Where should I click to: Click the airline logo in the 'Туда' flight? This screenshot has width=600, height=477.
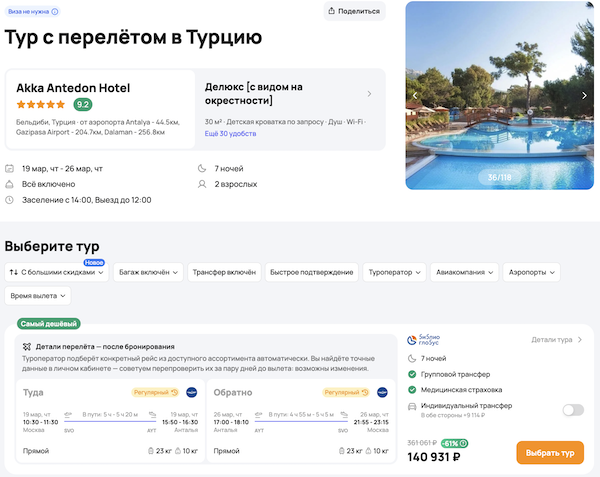click(191, 392)
